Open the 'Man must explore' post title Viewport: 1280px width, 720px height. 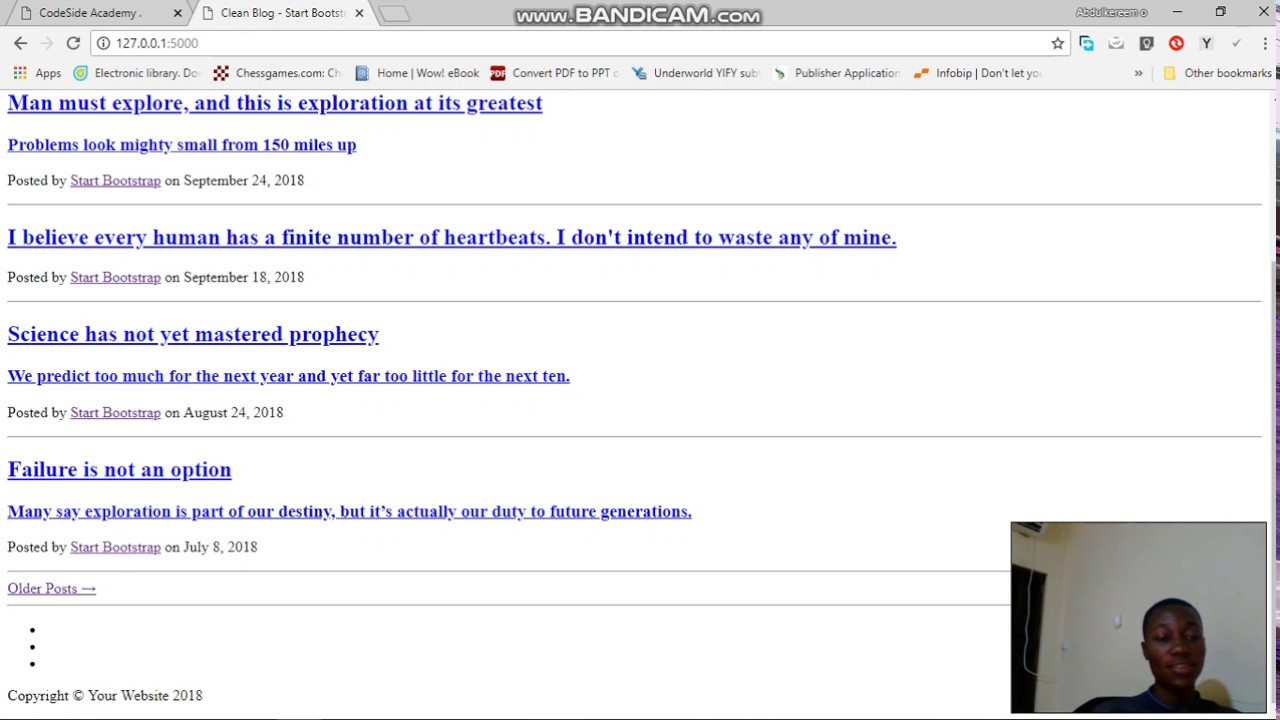click(275, 103)
